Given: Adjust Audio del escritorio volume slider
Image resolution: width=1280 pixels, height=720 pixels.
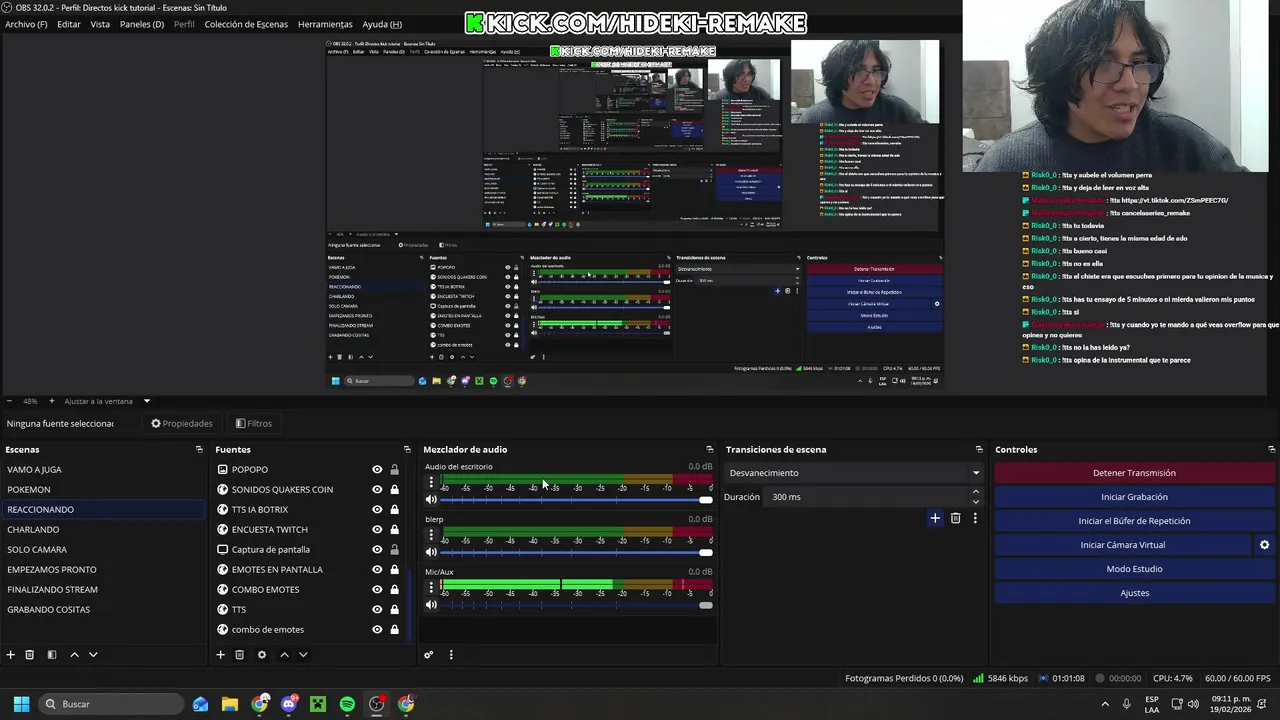Looking at the screenshot, I should pos(576,500).
